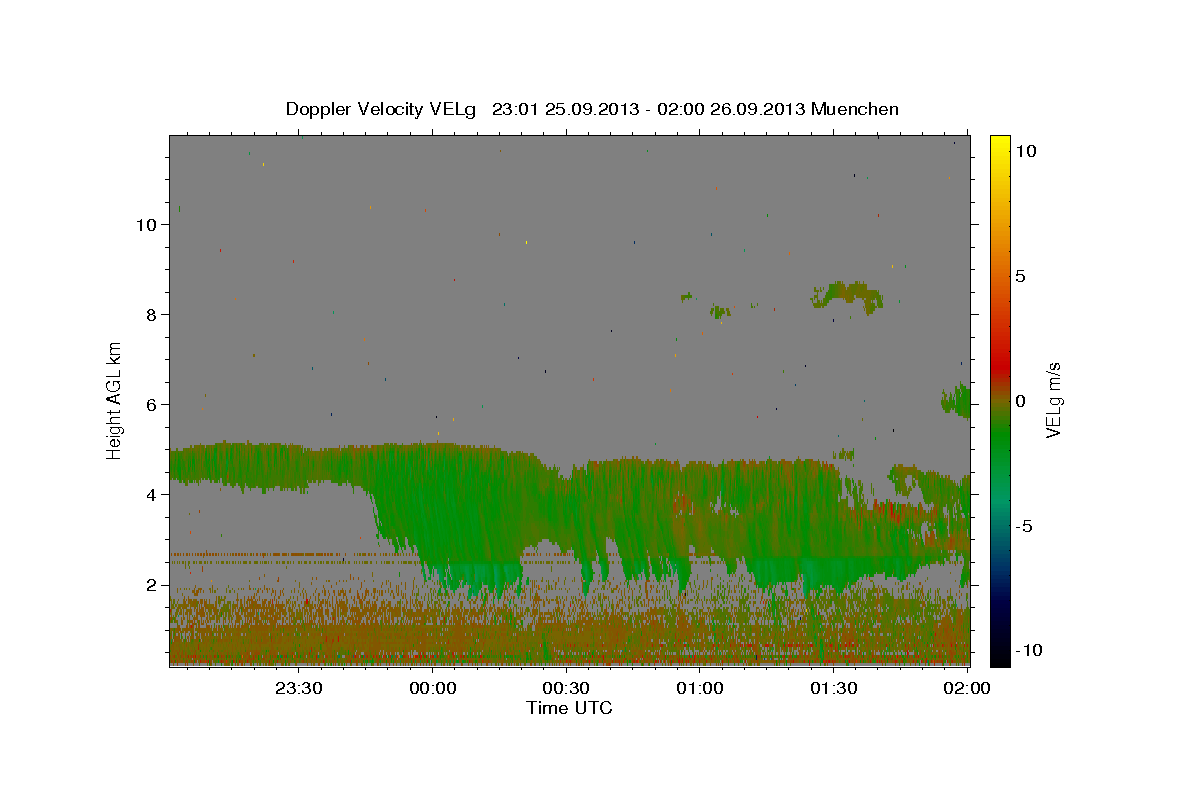
Task: Click the 02:00 time tick label
Action: pyautogui.click(x=968, y=688)
